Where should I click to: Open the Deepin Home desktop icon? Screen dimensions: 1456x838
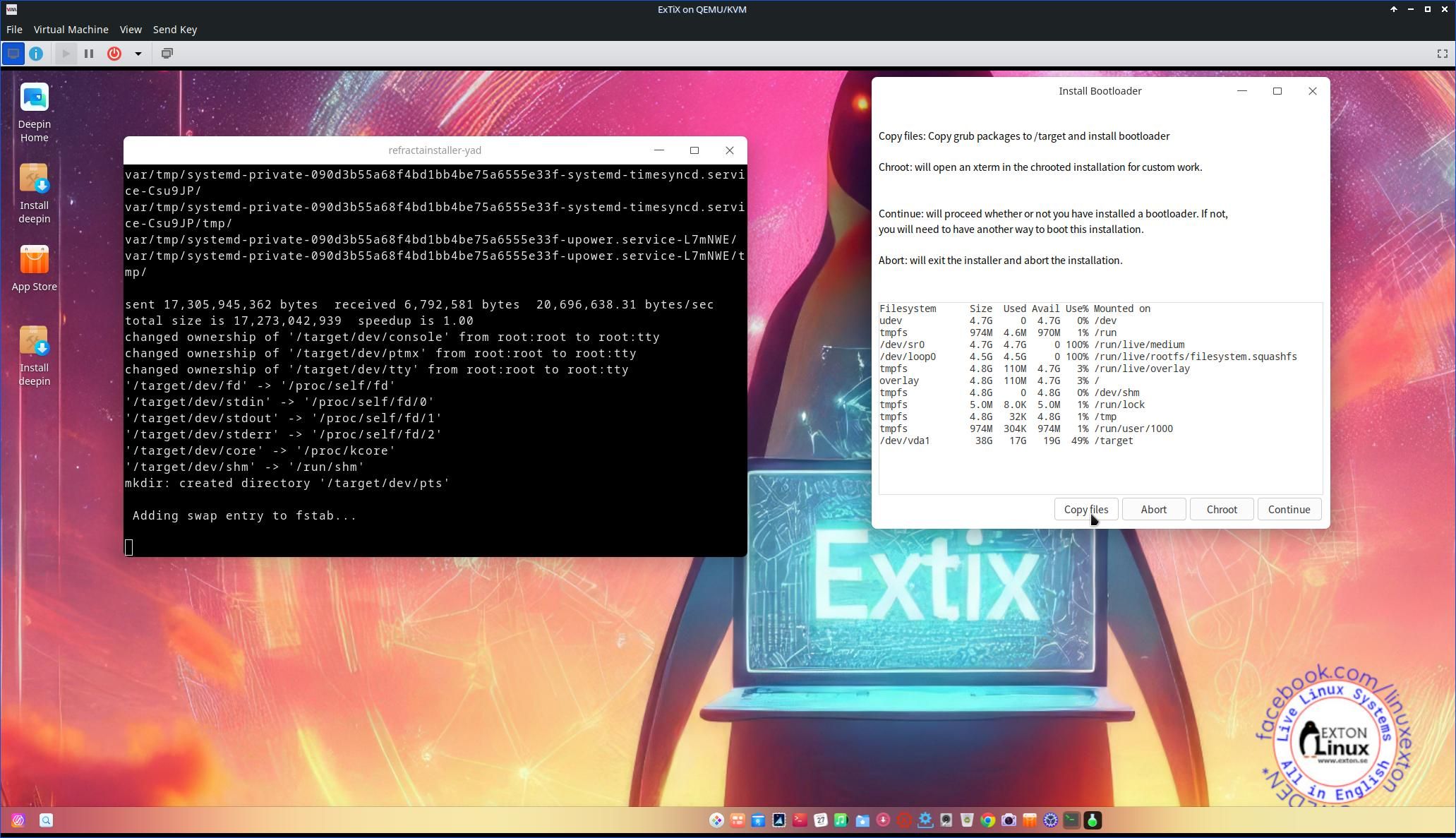pos(34,112)
